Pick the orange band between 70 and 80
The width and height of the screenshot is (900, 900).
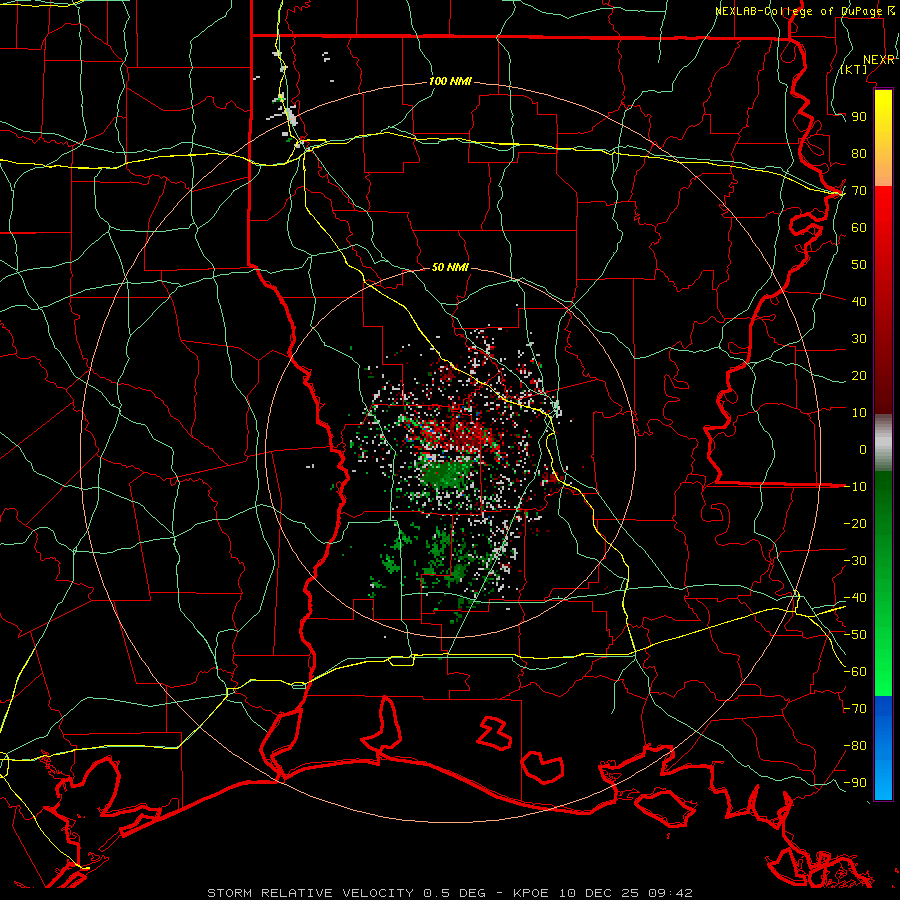(x=883, y=170)
